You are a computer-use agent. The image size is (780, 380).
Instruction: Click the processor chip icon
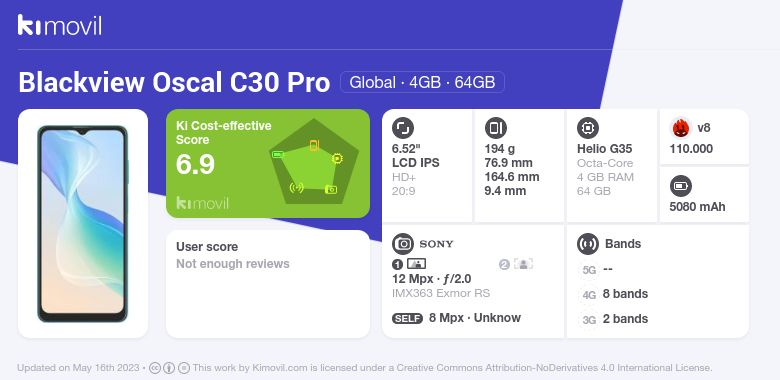(x=588, y=128)
